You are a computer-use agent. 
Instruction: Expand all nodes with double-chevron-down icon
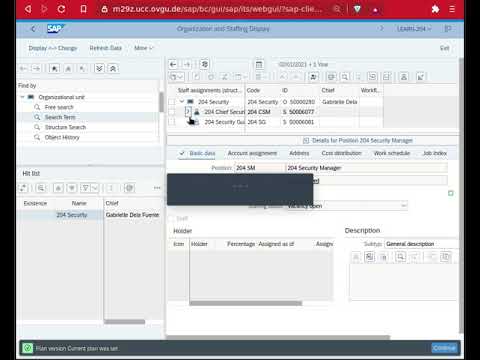point(99,69)
